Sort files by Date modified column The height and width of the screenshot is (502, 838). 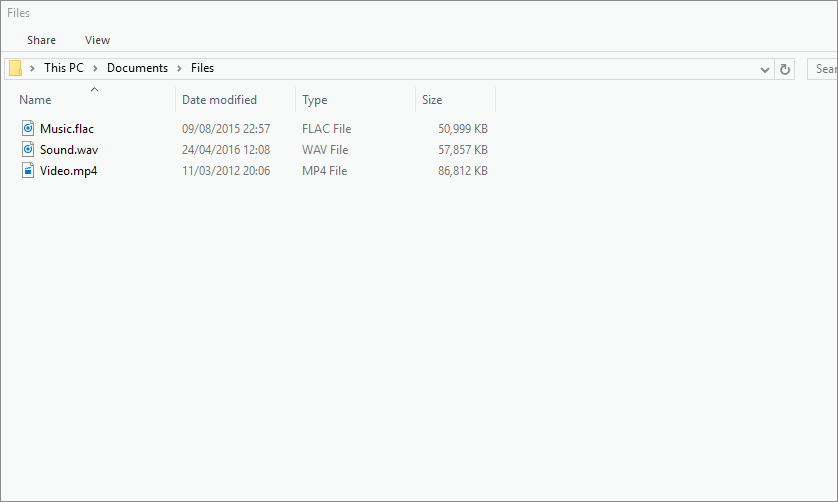219,100
